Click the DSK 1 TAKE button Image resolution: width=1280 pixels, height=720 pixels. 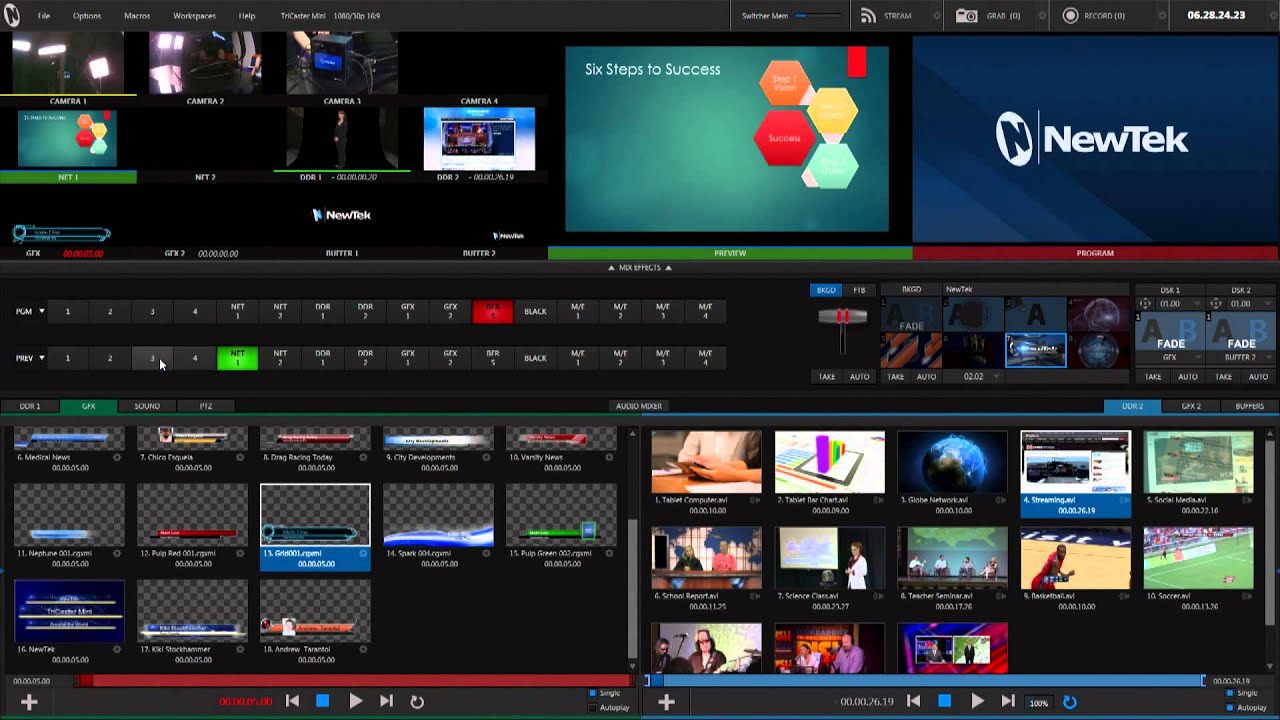[x=1153, y=377]
